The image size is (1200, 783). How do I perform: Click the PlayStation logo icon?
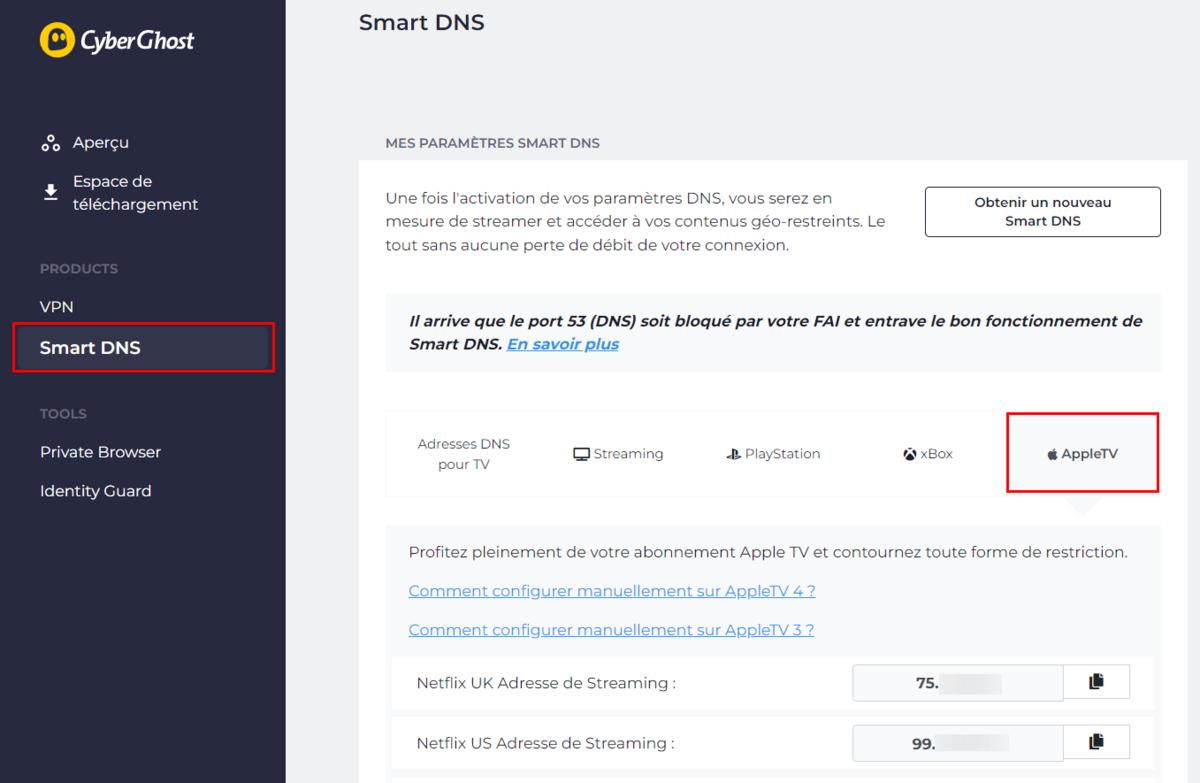(x=733, y=454)
